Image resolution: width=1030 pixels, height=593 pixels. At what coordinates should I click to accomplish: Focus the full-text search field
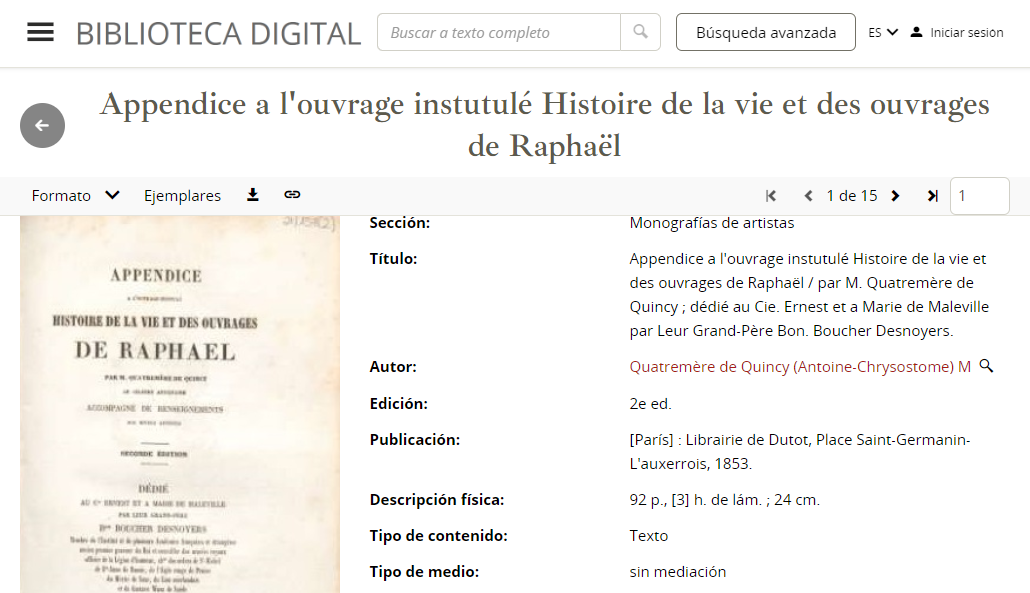pos(498,32)
